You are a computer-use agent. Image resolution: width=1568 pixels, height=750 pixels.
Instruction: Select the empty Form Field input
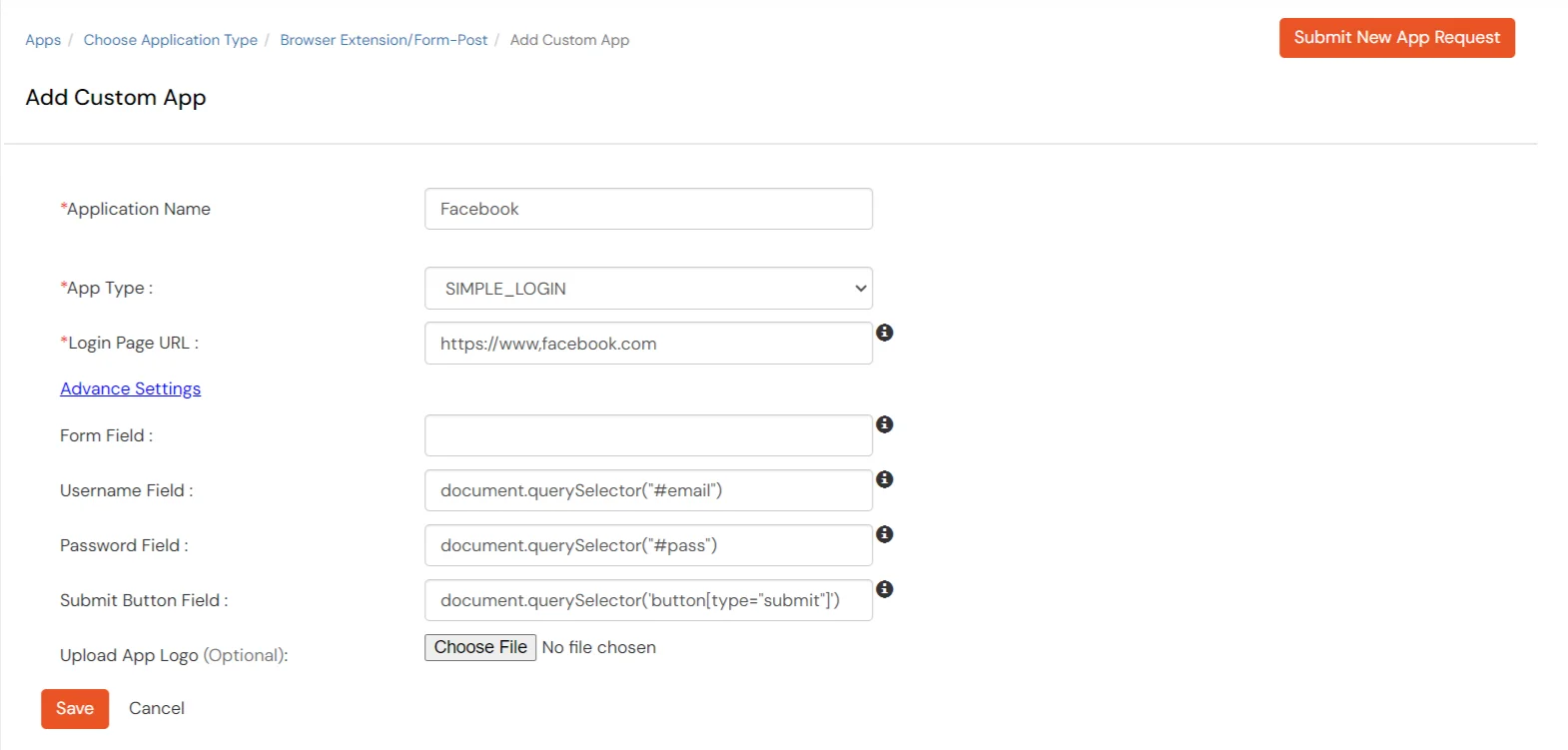648,435
